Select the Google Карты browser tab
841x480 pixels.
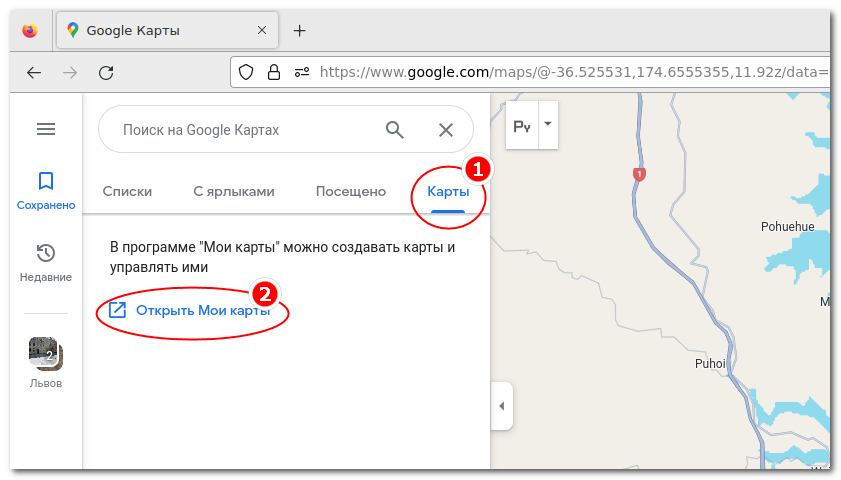(x=167, y=30)
